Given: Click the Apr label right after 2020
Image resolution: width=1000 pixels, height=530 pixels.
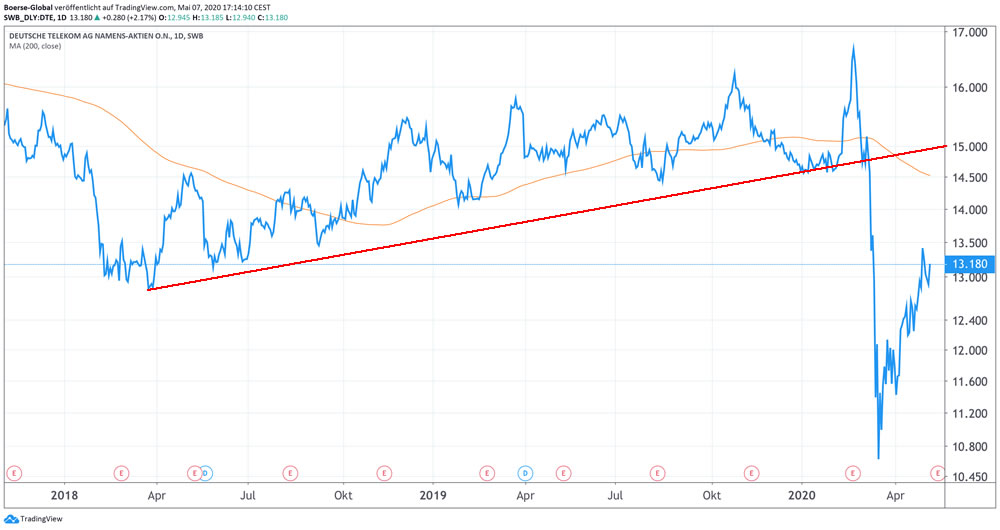Looking at the screenshot, I should pyautogui.click(x=895, y=496).
